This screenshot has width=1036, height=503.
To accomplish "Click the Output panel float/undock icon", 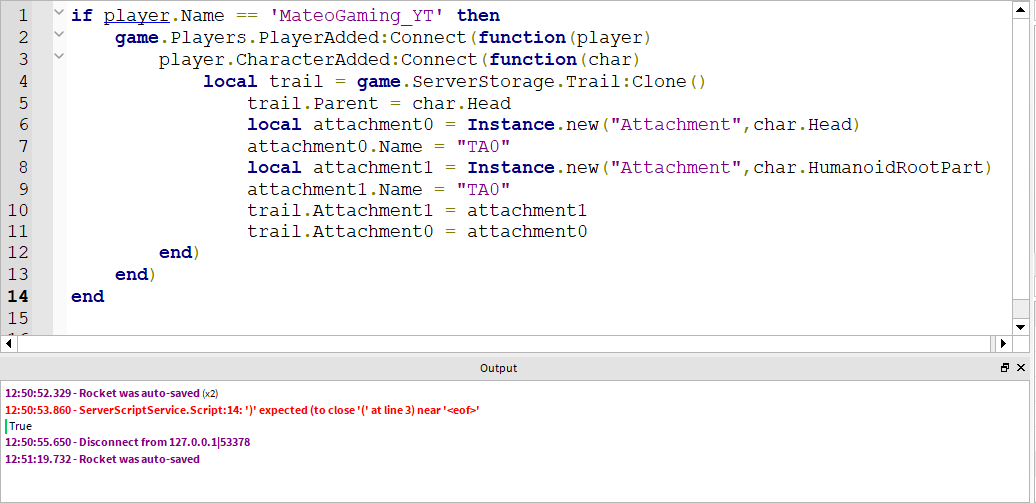I will 1005,368.
